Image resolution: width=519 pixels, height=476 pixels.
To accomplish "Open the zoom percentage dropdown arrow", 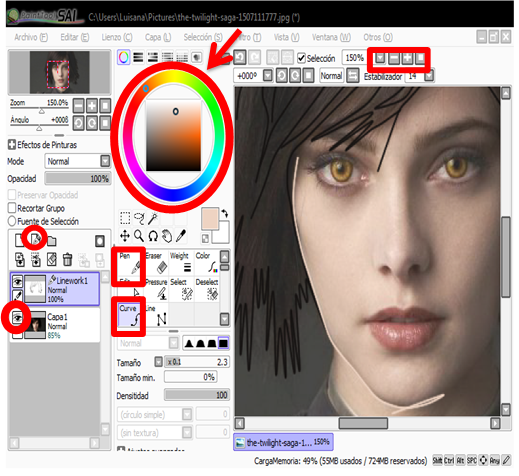I will click(x=380, y=58).
